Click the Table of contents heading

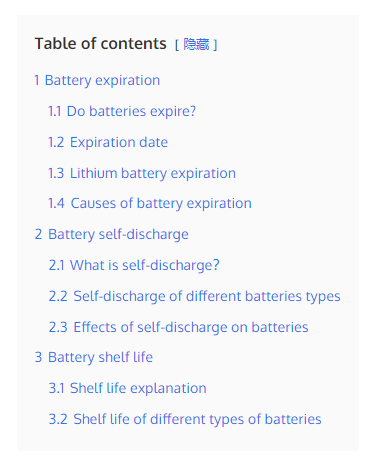coord(101,44)
